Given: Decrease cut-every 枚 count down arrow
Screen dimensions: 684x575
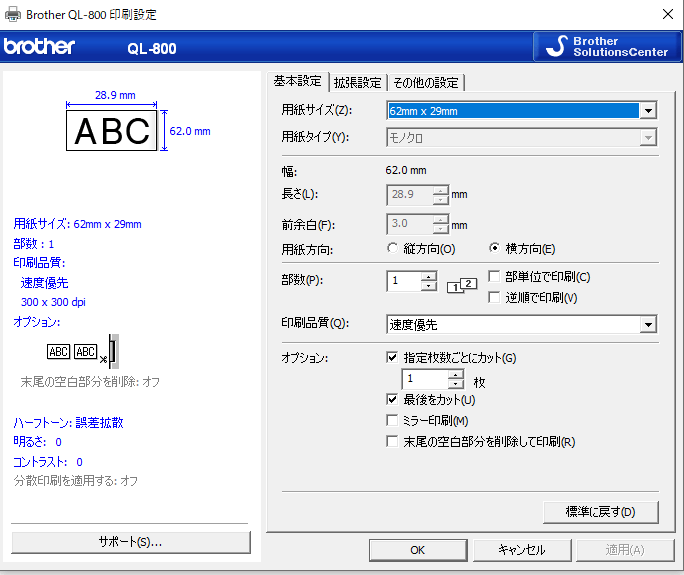Looking at the screenshot, I should 455,384.
